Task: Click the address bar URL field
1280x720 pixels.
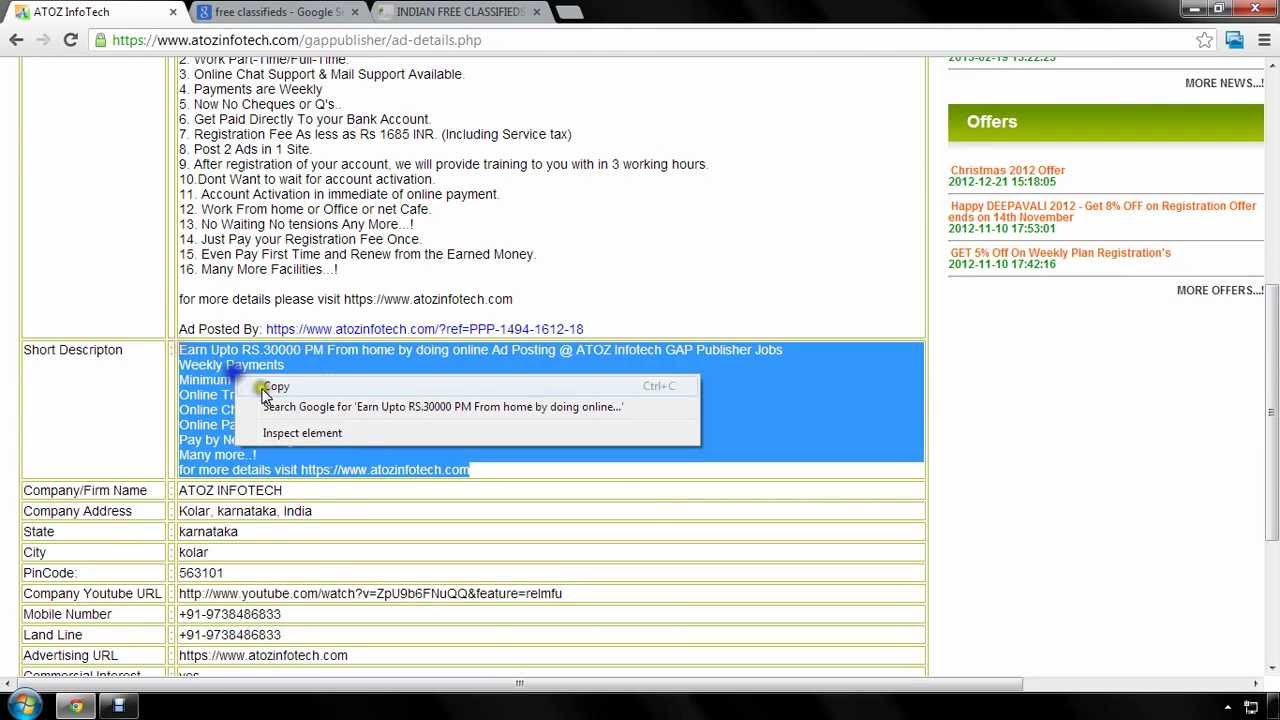Action: click(x=640, y=40)
